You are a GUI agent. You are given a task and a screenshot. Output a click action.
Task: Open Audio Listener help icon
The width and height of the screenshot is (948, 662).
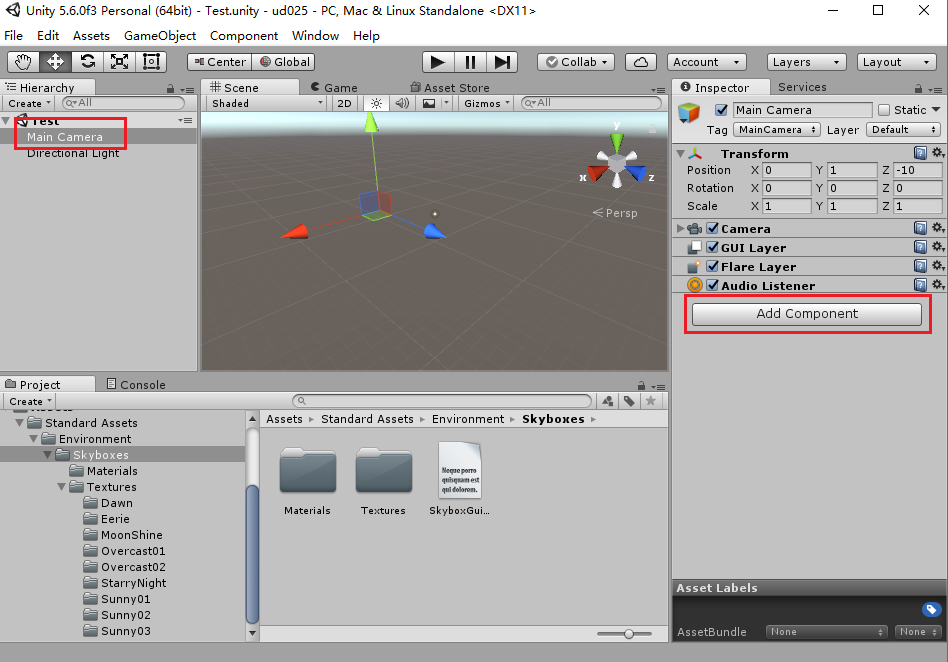click(x=920, y=285)
